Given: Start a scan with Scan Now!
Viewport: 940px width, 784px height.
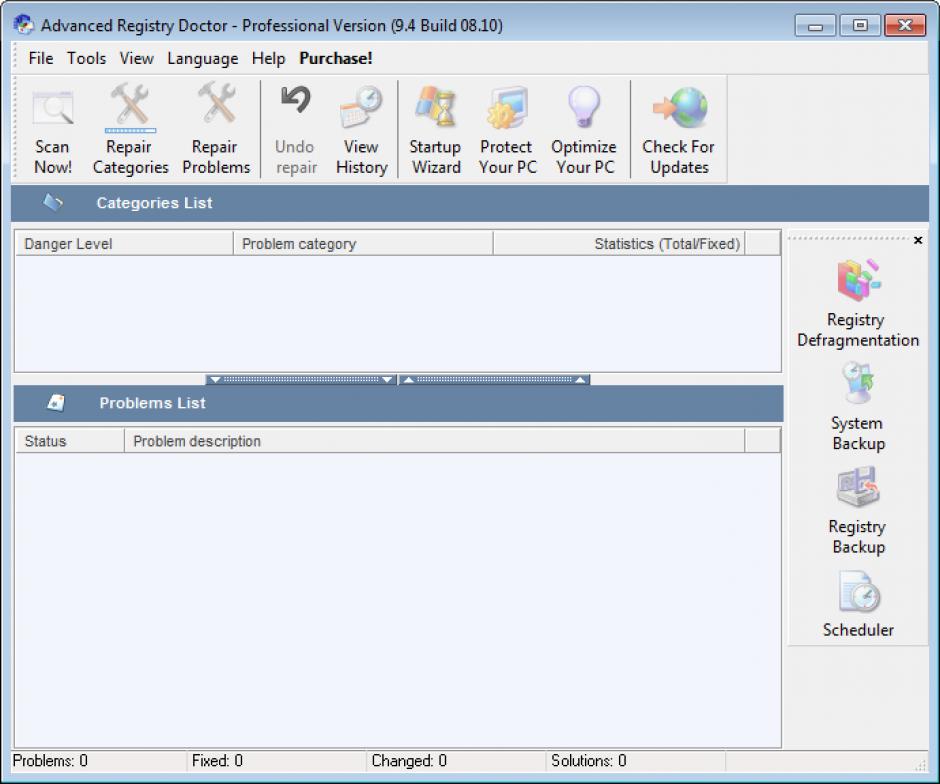Looking at the screenshot, I should pyautogui.click(x=53, y=129).
